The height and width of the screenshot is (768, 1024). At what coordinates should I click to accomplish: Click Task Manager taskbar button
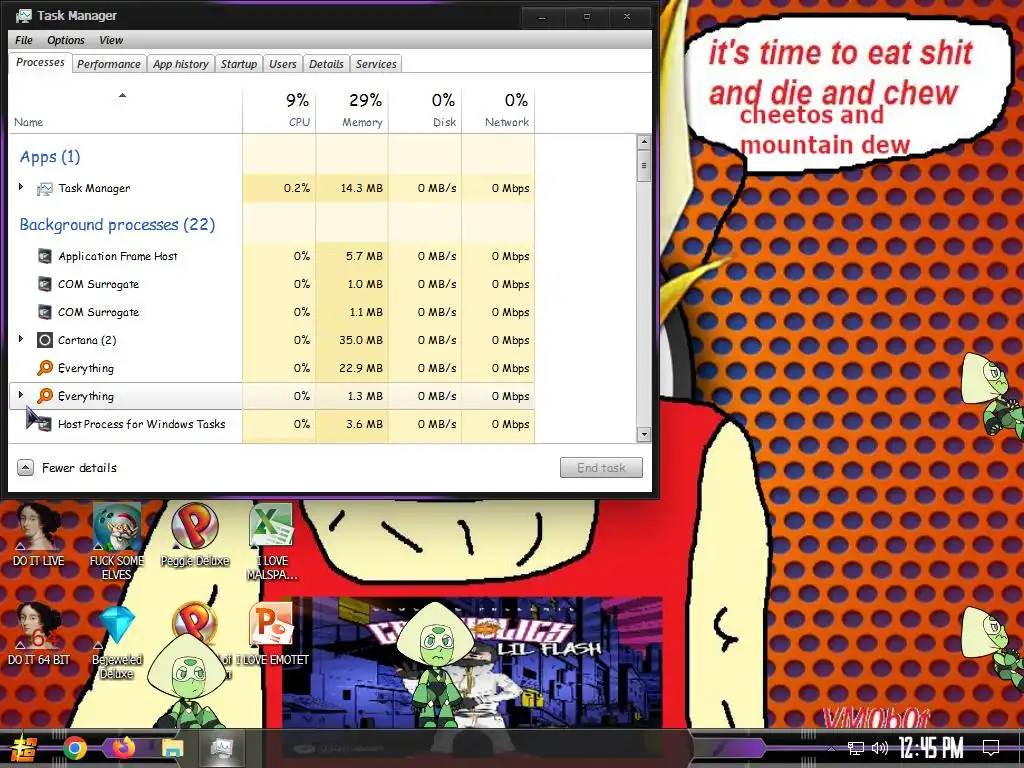tap(222, 748)
